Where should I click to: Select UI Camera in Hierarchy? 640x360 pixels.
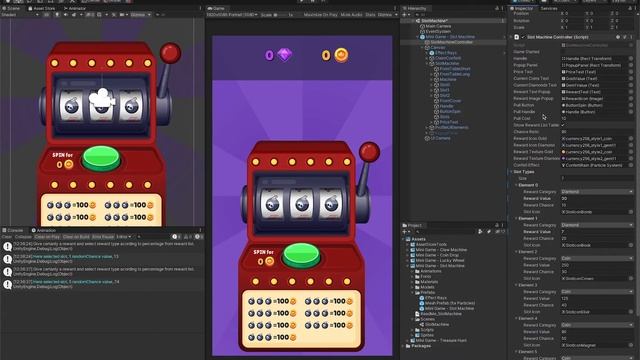tap(440, 138)
